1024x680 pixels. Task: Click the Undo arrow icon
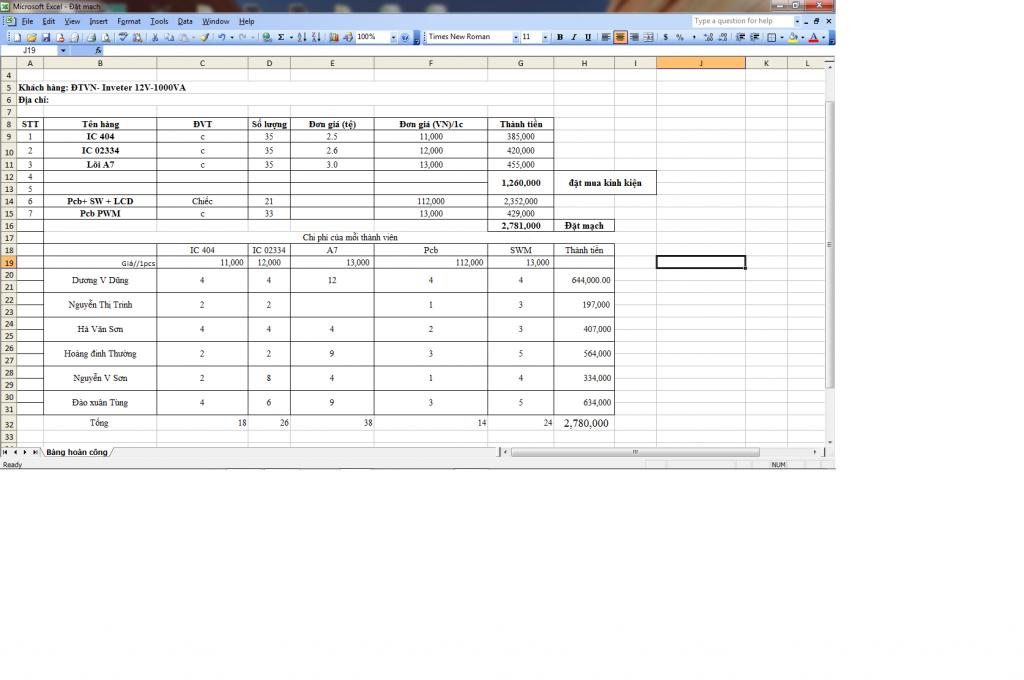click(x=221, y=37)
